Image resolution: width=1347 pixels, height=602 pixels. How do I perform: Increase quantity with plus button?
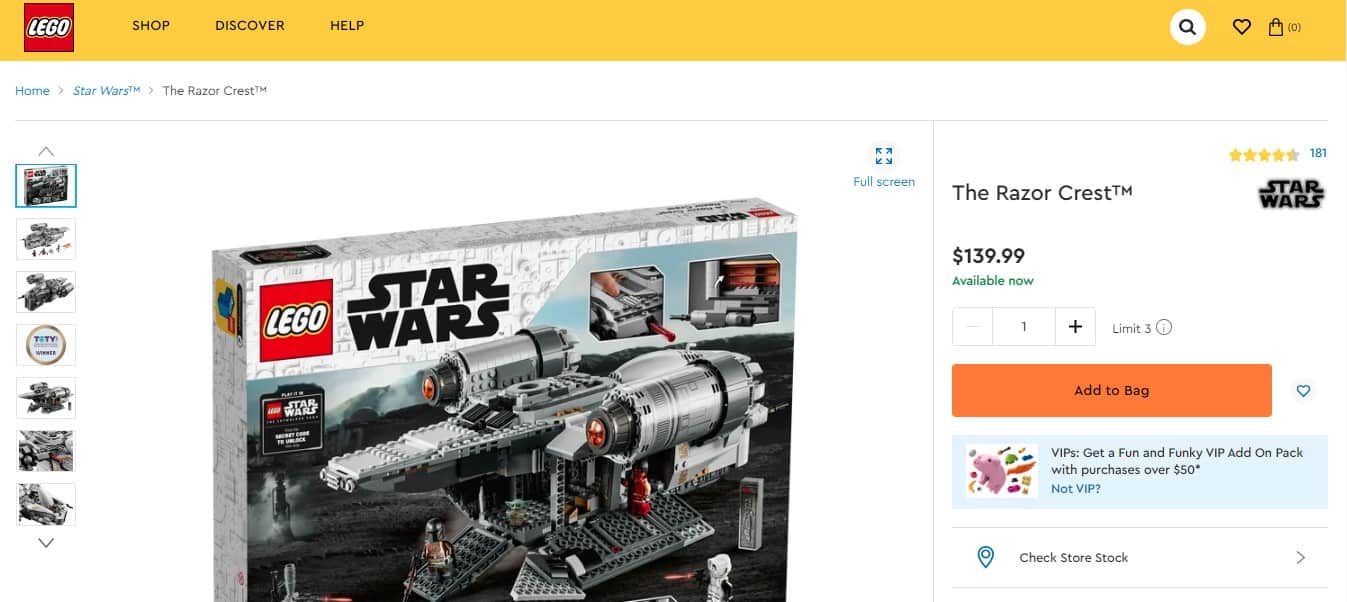click(1075, 327)
